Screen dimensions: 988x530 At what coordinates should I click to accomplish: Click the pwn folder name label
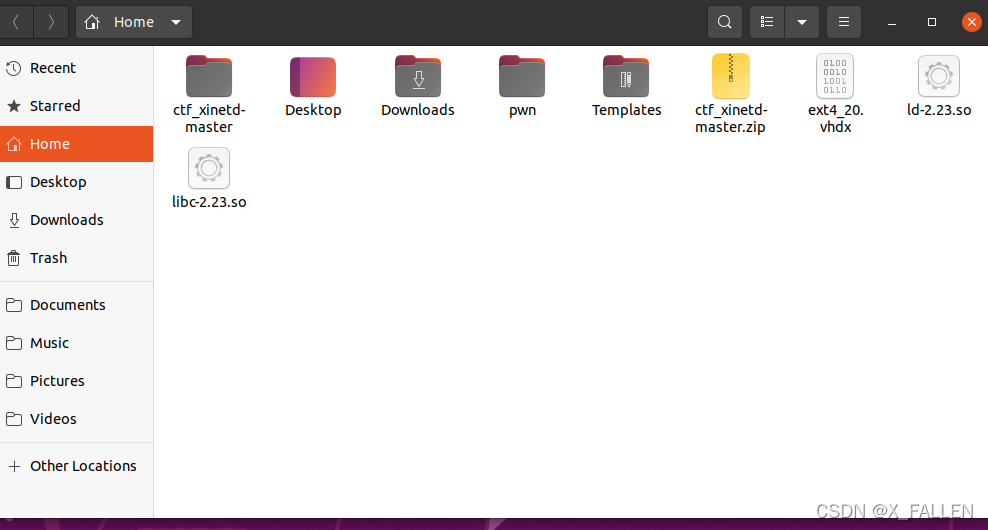coord(522,111)
